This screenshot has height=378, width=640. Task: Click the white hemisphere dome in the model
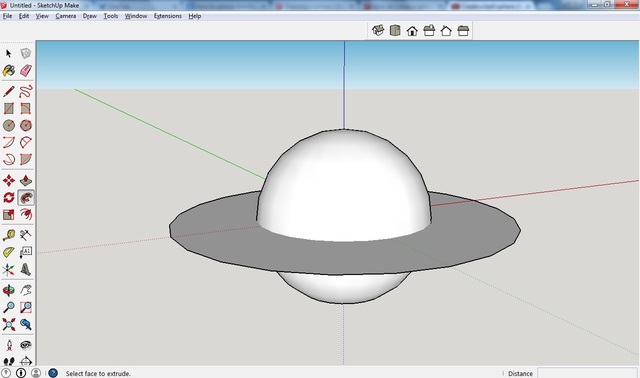[344, 184]
